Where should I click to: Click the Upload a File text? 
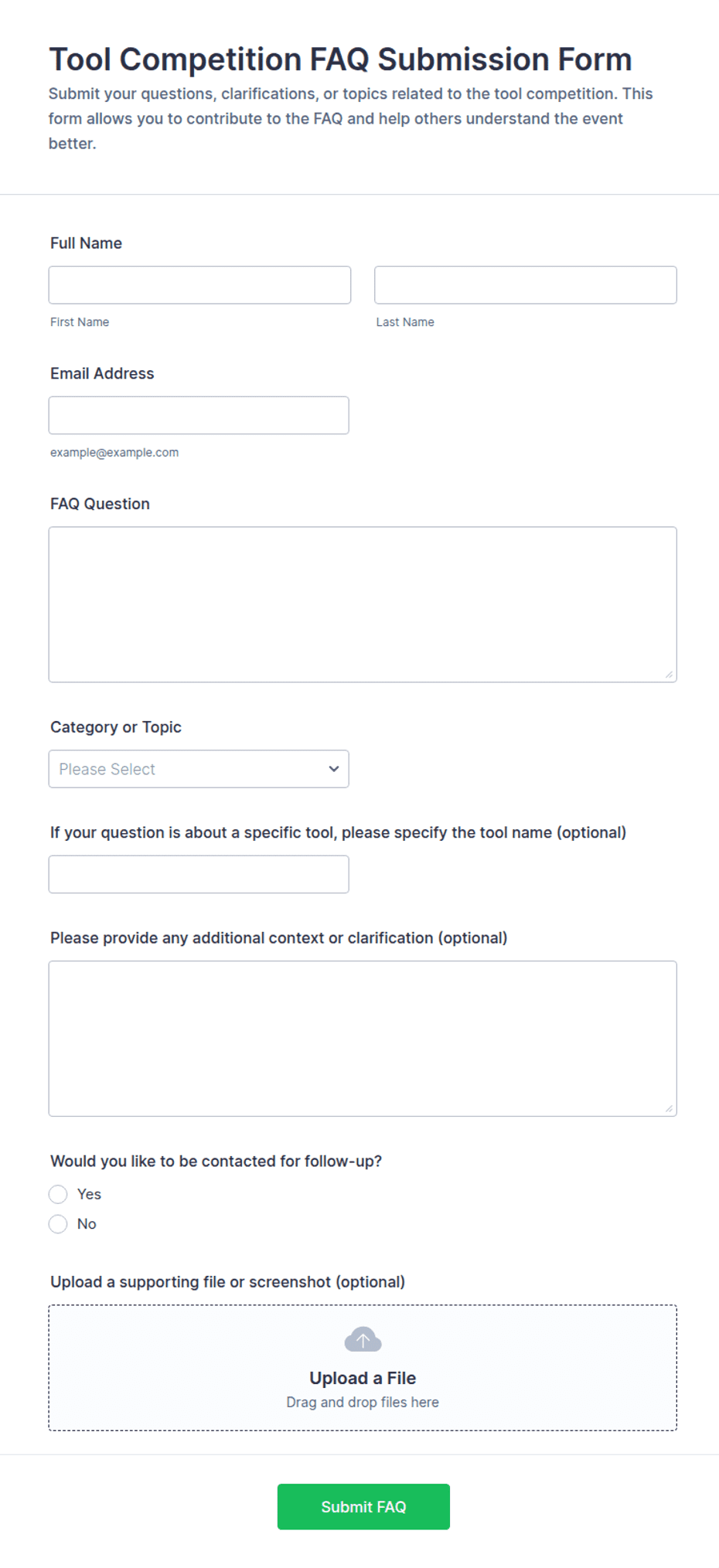tap(363, 1378)
